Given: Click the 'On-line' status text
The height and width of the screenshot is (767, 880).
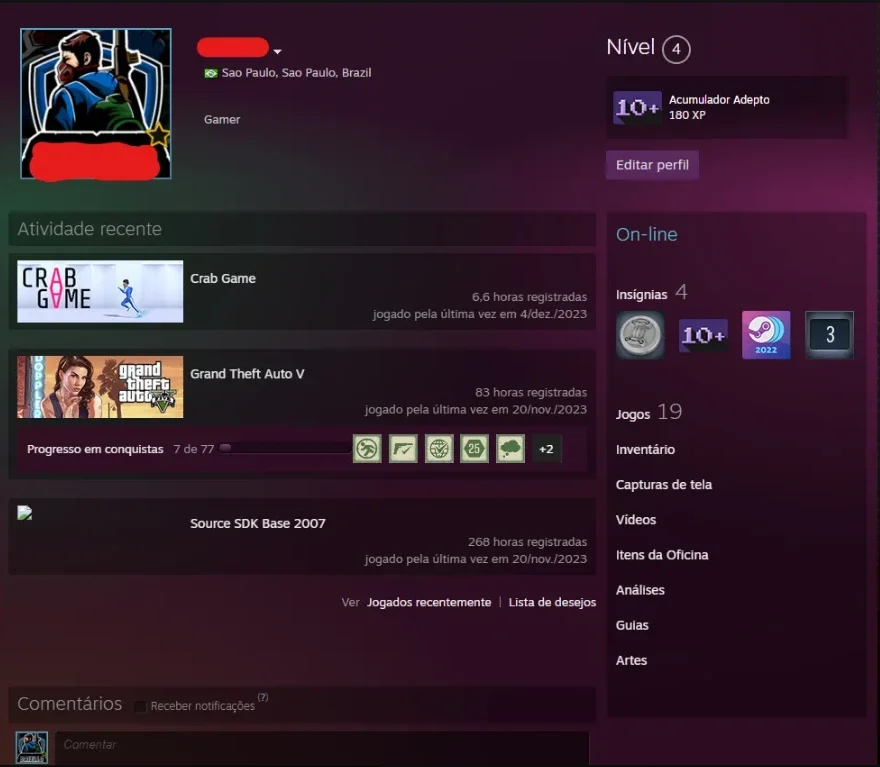Looking at the screenshot, I should point(647,235).
